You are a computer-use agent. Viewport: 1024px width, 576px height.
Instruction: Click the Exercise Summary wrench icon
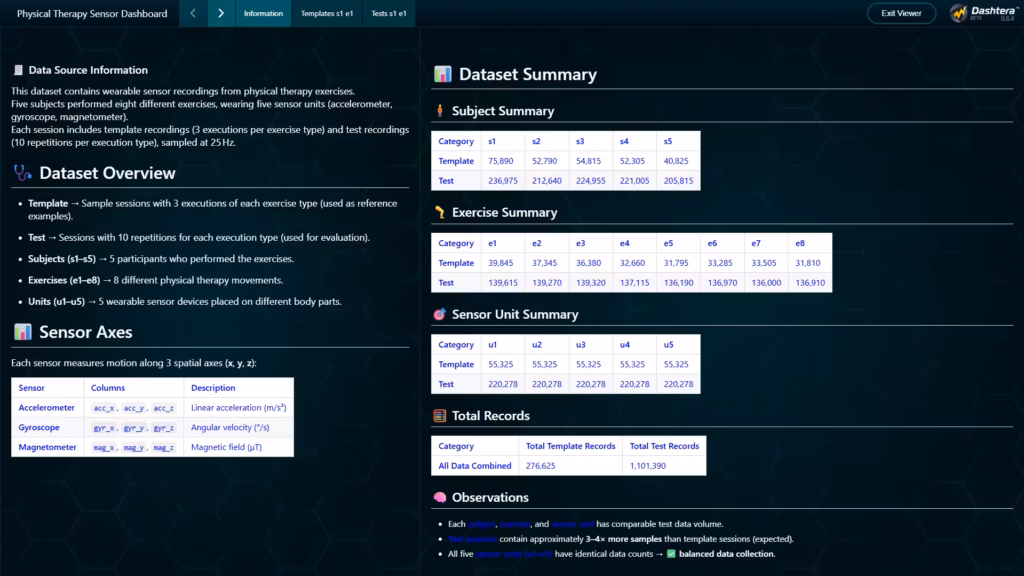tap(440, 212)
